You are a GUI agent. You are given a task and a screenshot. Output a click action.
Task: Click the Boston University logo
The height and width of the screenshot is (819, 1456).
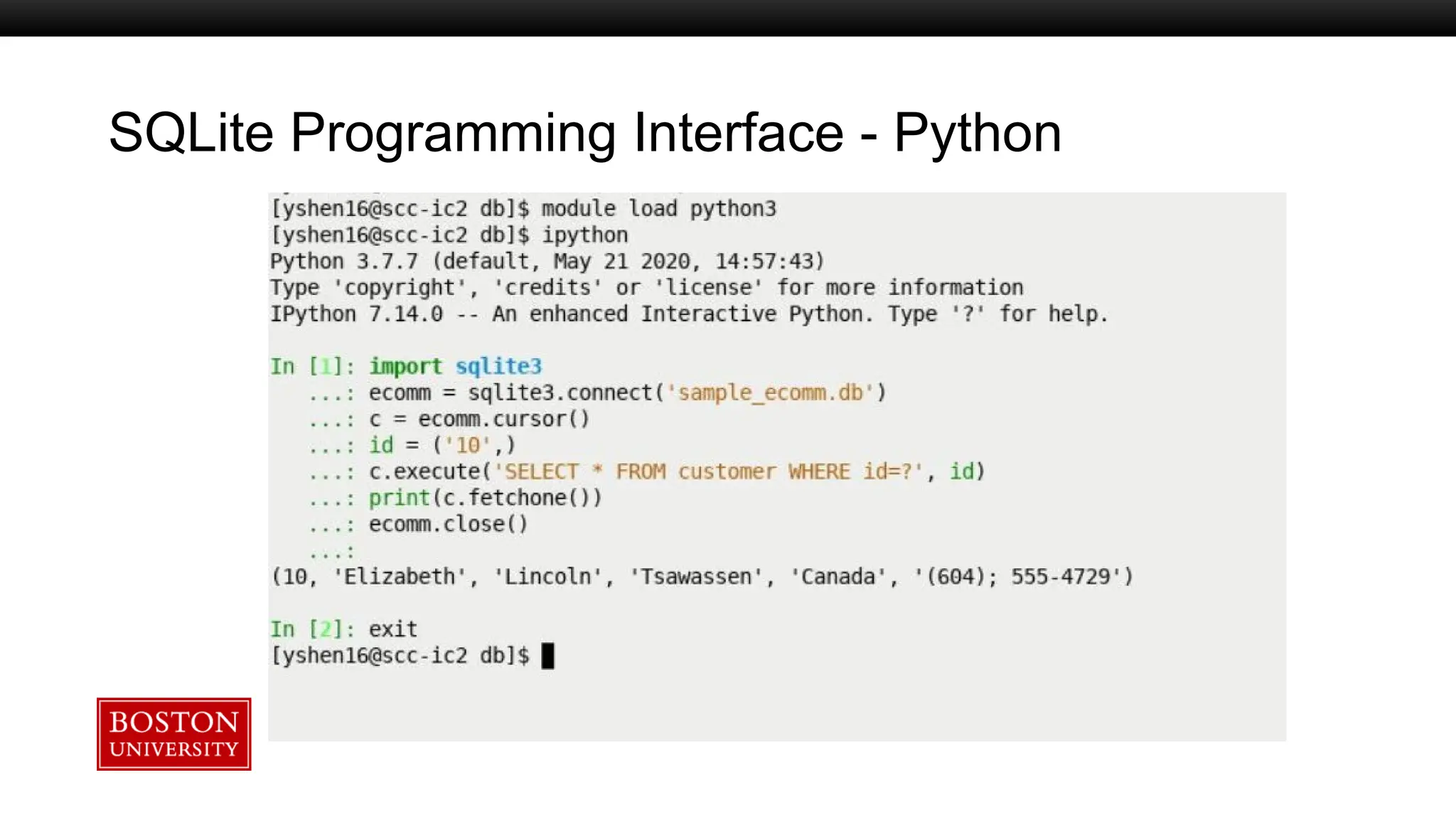point(173,734)
